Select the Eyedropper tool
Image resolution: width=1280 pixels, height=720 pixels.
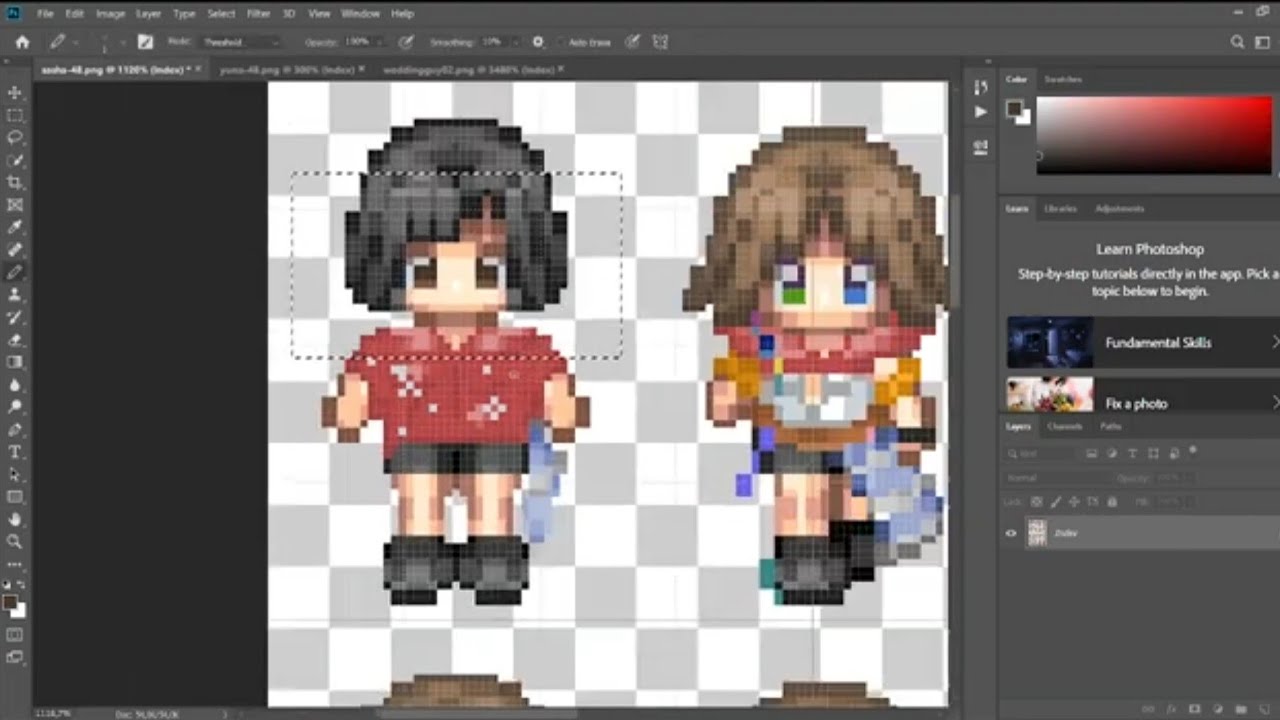click(15, 227)
